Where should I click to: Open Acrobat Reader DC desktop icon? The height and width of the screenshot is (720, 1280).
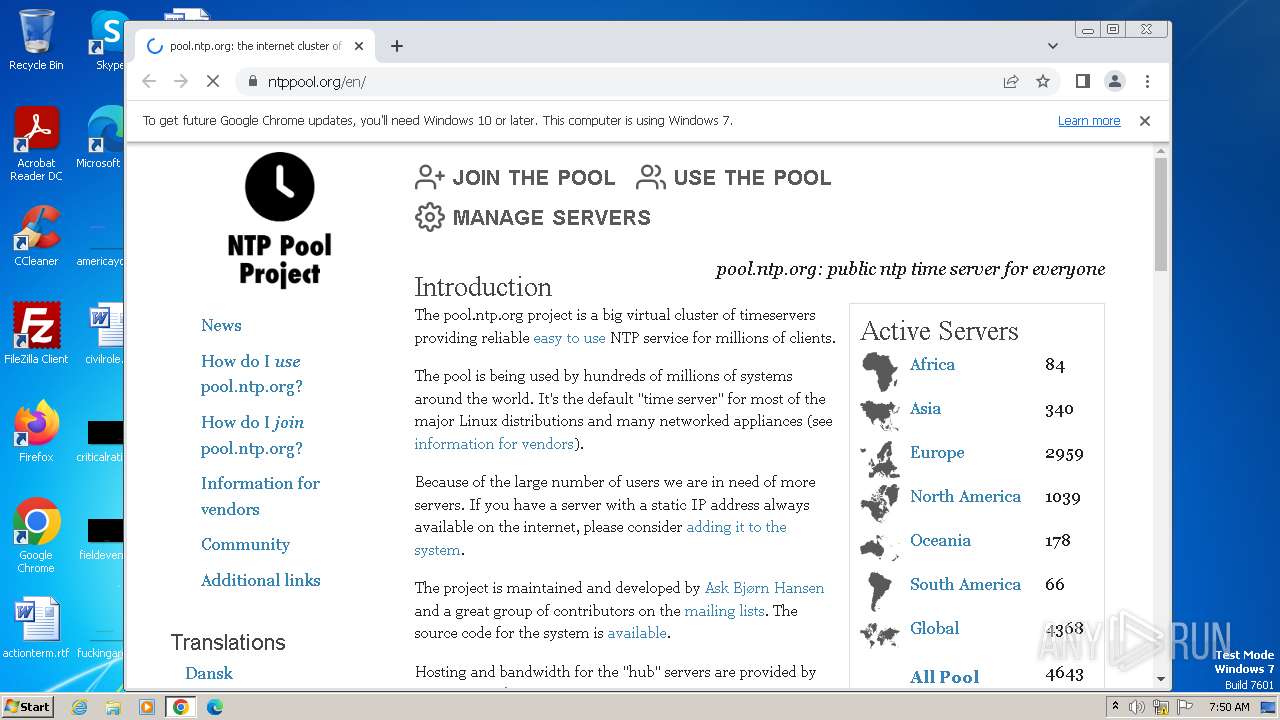coord(36,144)
